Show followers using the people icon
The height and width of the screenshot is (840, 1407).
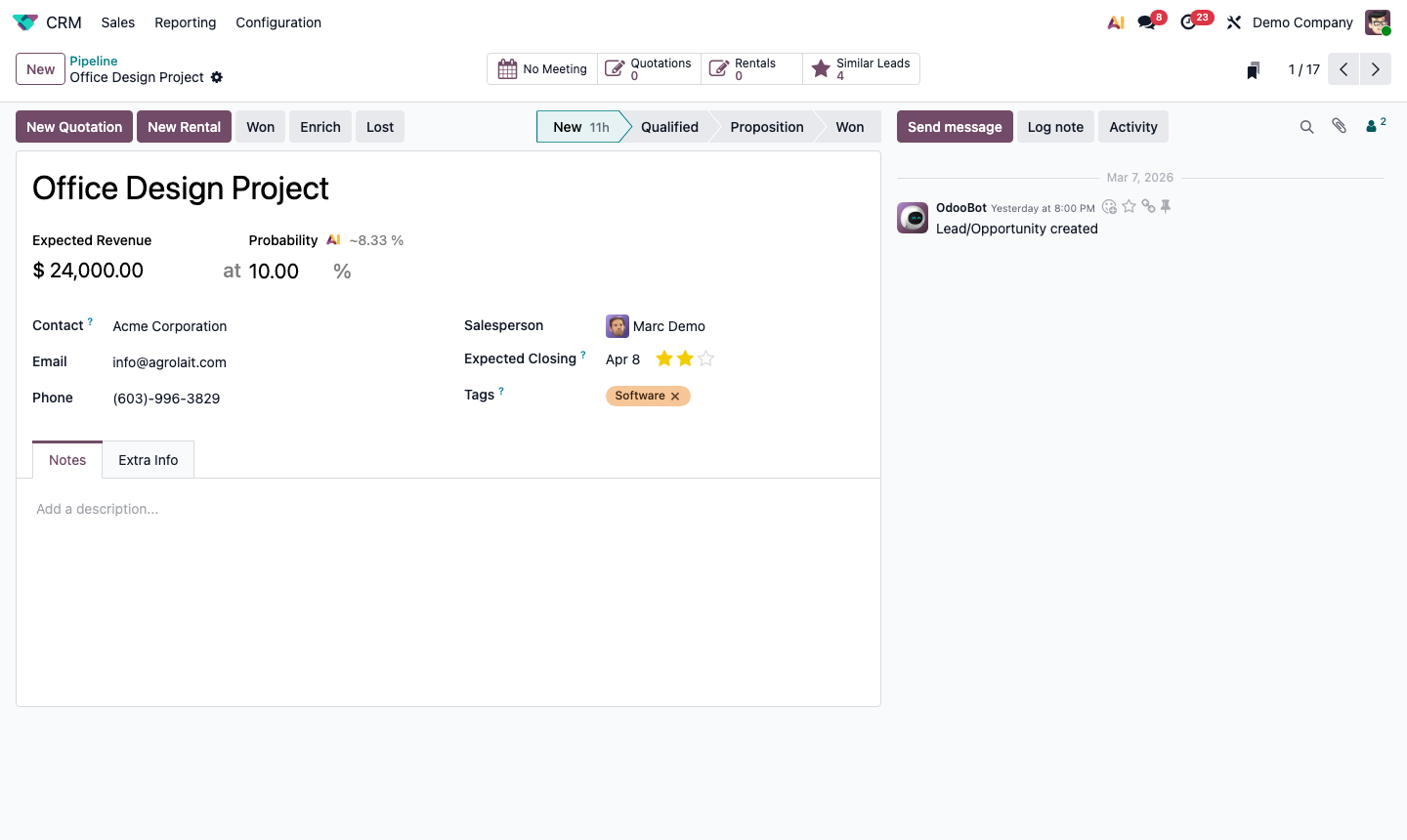click(x=1372, y=125)
